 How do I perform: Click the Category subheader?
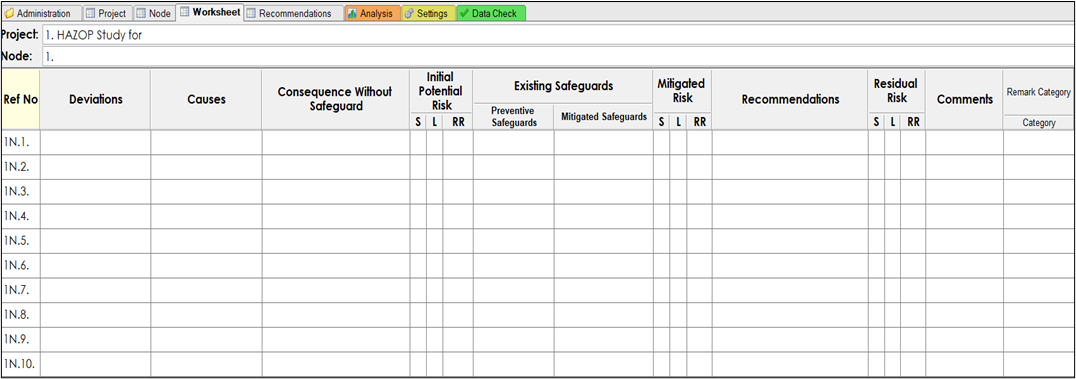(1039, 123)
